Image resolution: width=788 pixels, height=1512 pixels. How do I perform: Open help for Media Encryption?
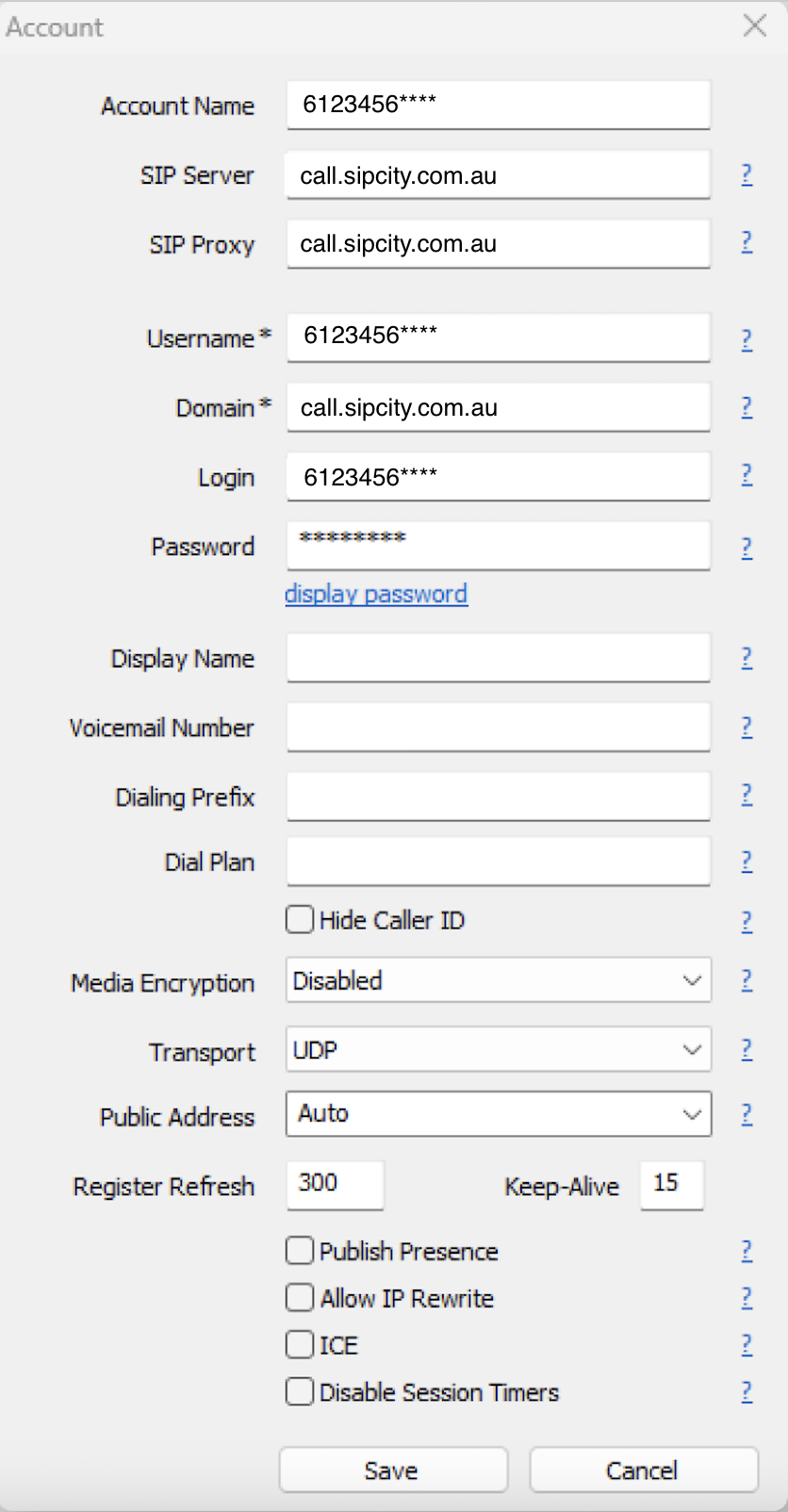point(747,980)
